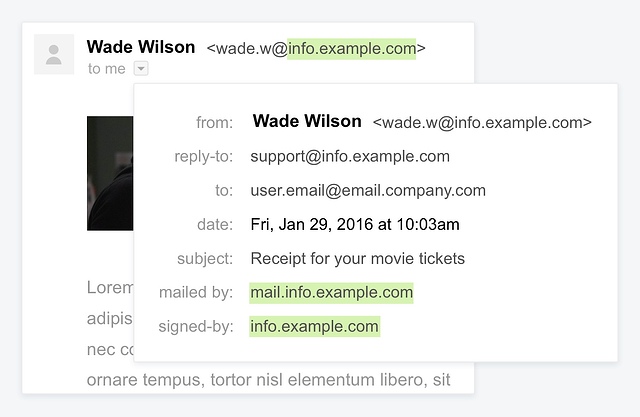Click the reply-to address support@info.example.com

coord(350,156)
